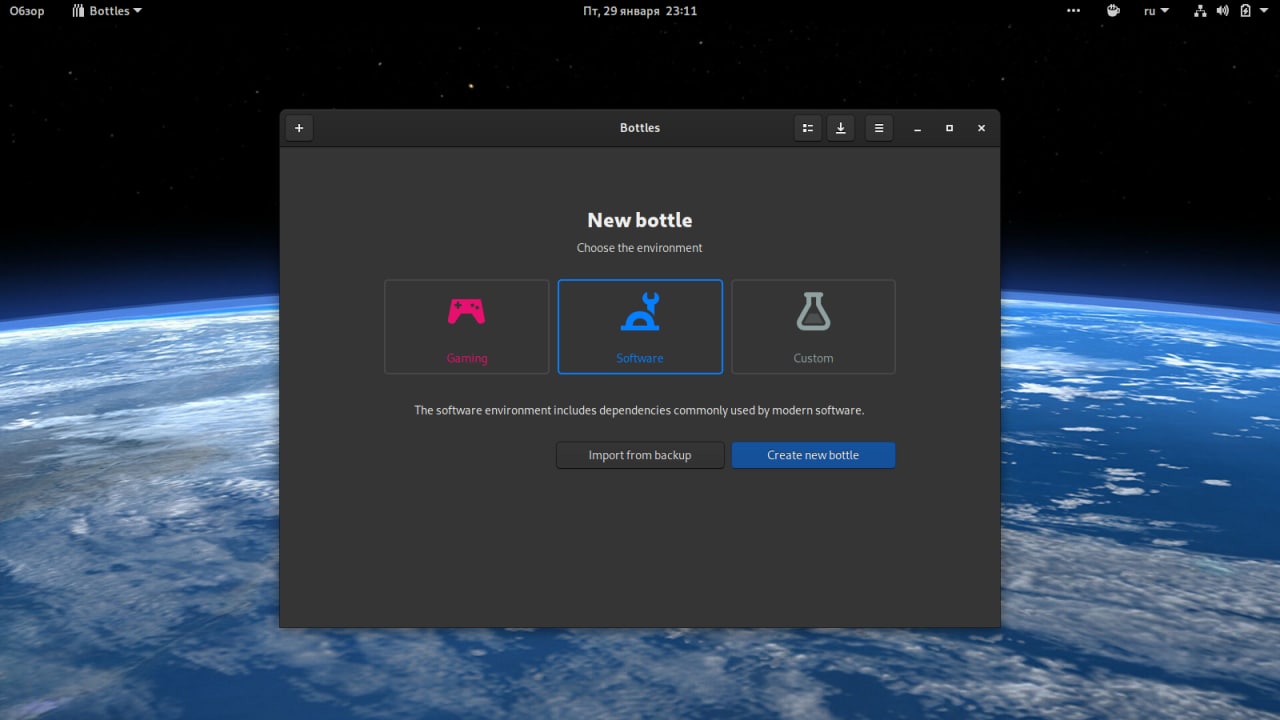The image size is (1280, 720).
Task: Click the plus button to add bottle
Action: (x=299, y=128)
